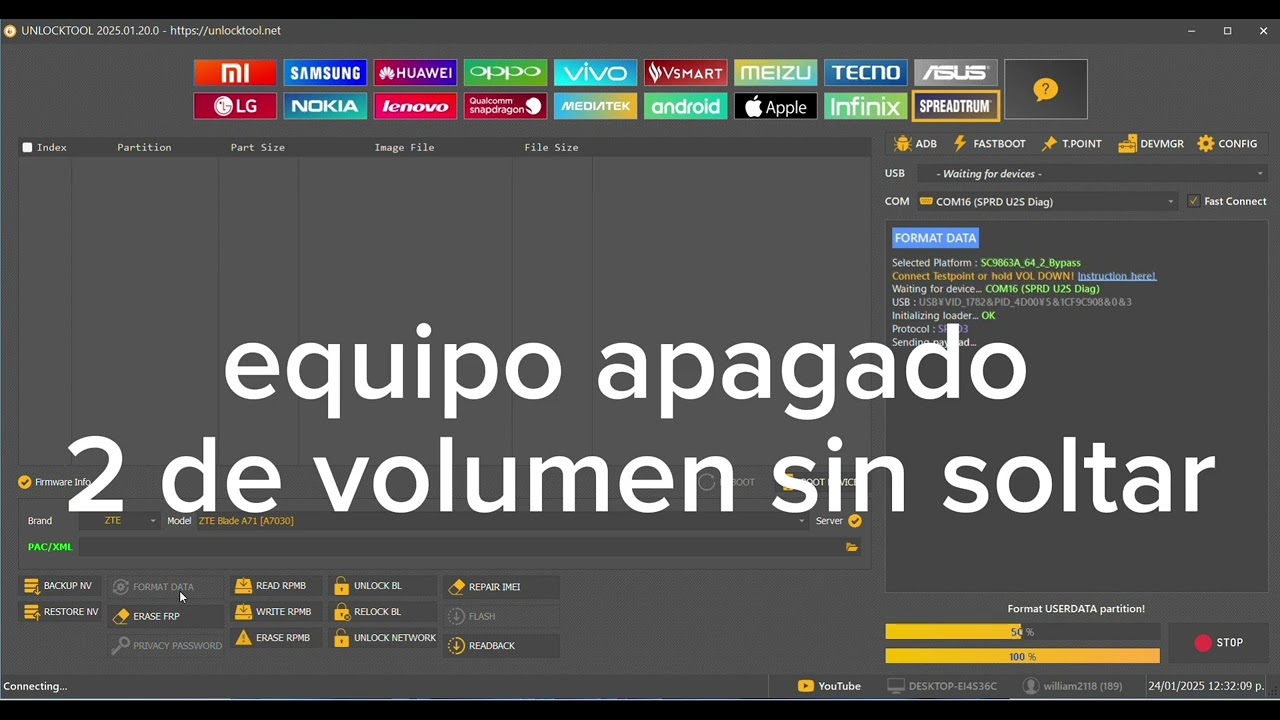Open the 'Instruction here!' link

coord(1117,276)
